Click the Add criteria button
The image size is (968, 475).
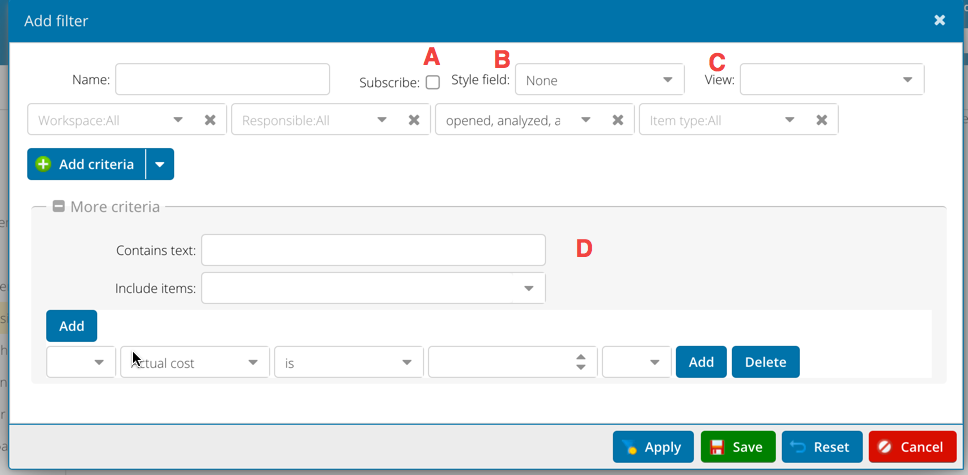click(86, 164)
